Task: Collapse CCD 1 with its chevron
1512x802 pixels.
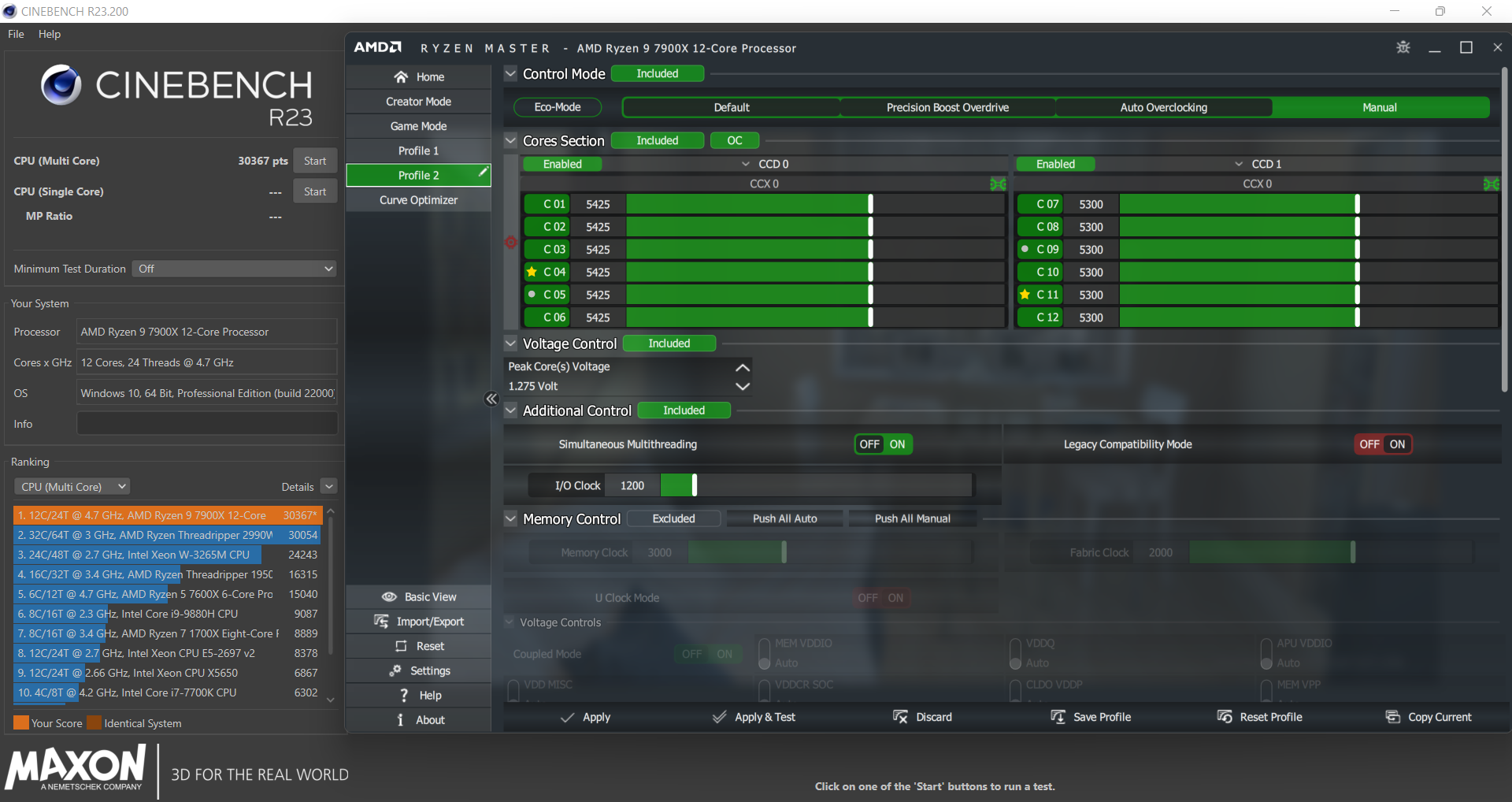Action: click(1239, 164)
